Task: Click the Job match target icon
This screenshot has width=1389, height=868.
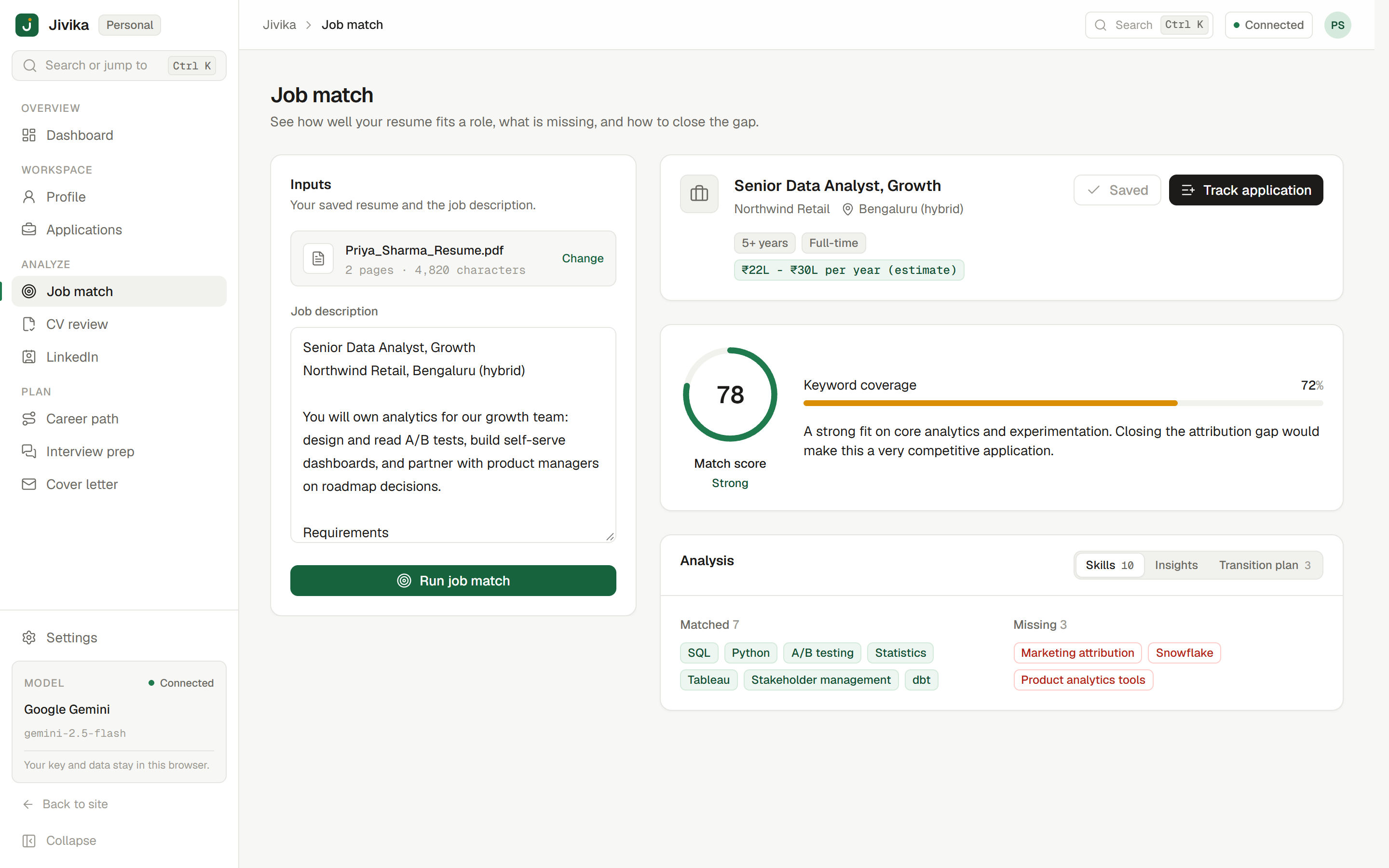Action: pos(29,291)
